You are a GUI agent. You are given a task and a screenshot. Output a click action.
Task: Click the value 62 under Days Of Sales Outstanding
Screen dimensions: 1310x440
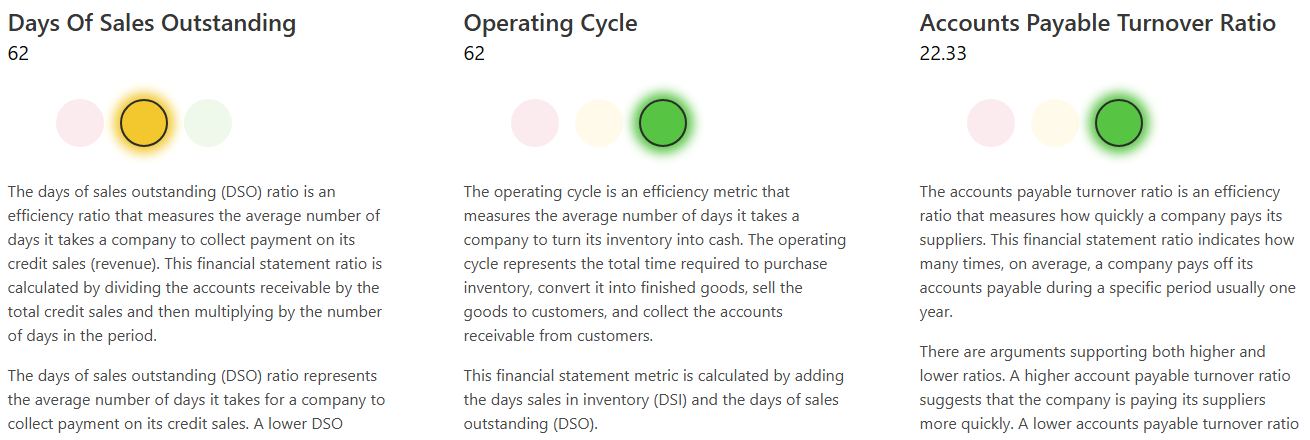pyautogui.click(x=18, y=54)
